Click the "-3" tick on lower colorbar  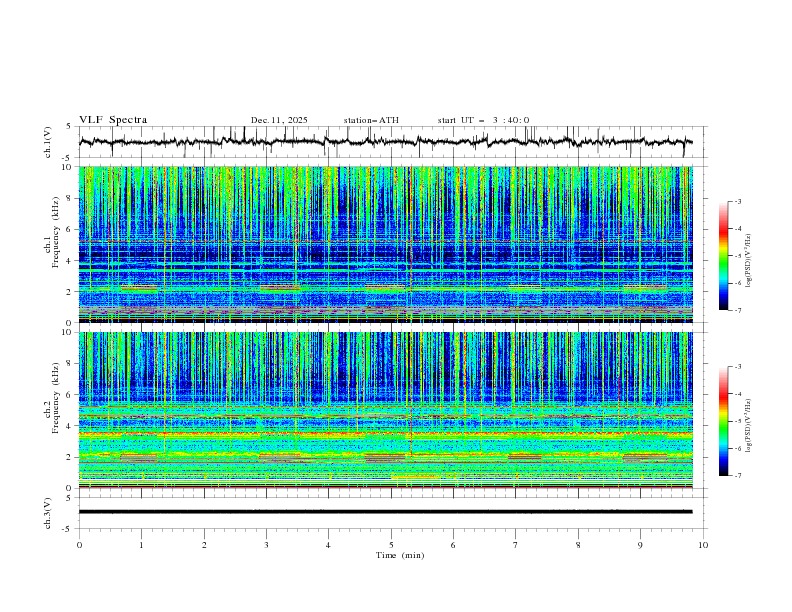pyautogui.click(x=738, y=367)
